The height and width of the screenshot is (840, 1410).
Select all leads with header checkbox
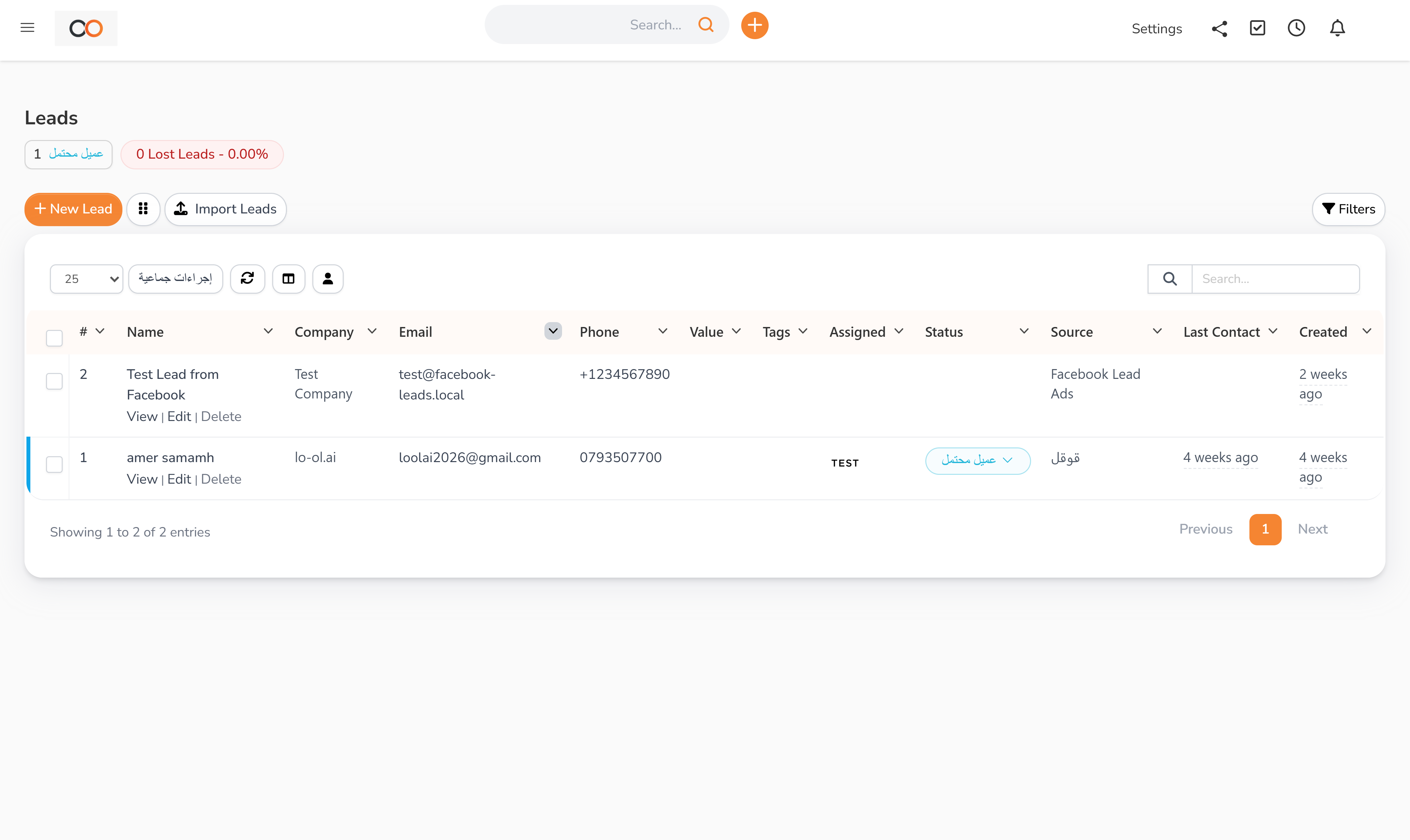[x=54, y=338]
